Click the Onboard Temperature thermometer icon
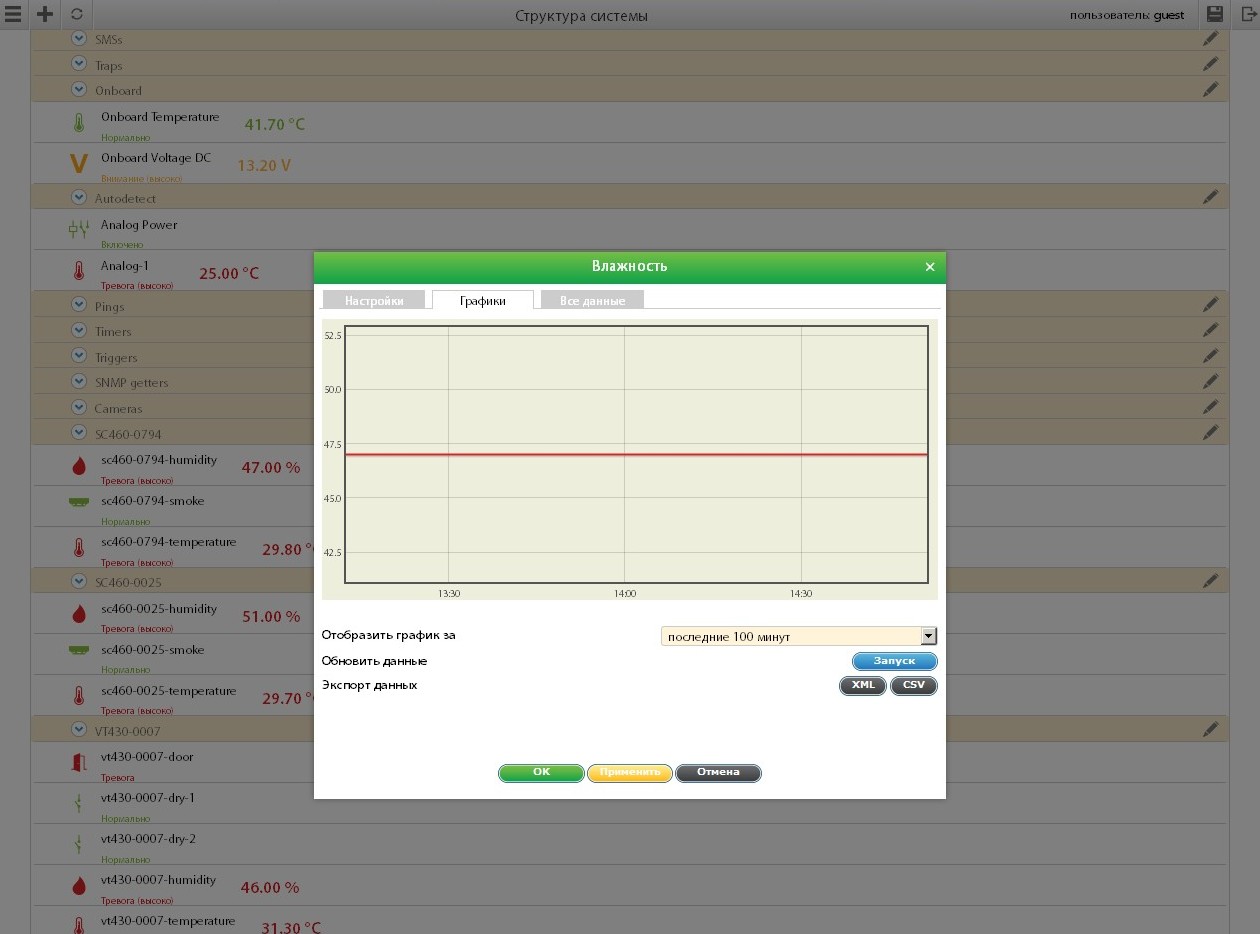This screenshot has height=934, width=1260. point(79,123)
